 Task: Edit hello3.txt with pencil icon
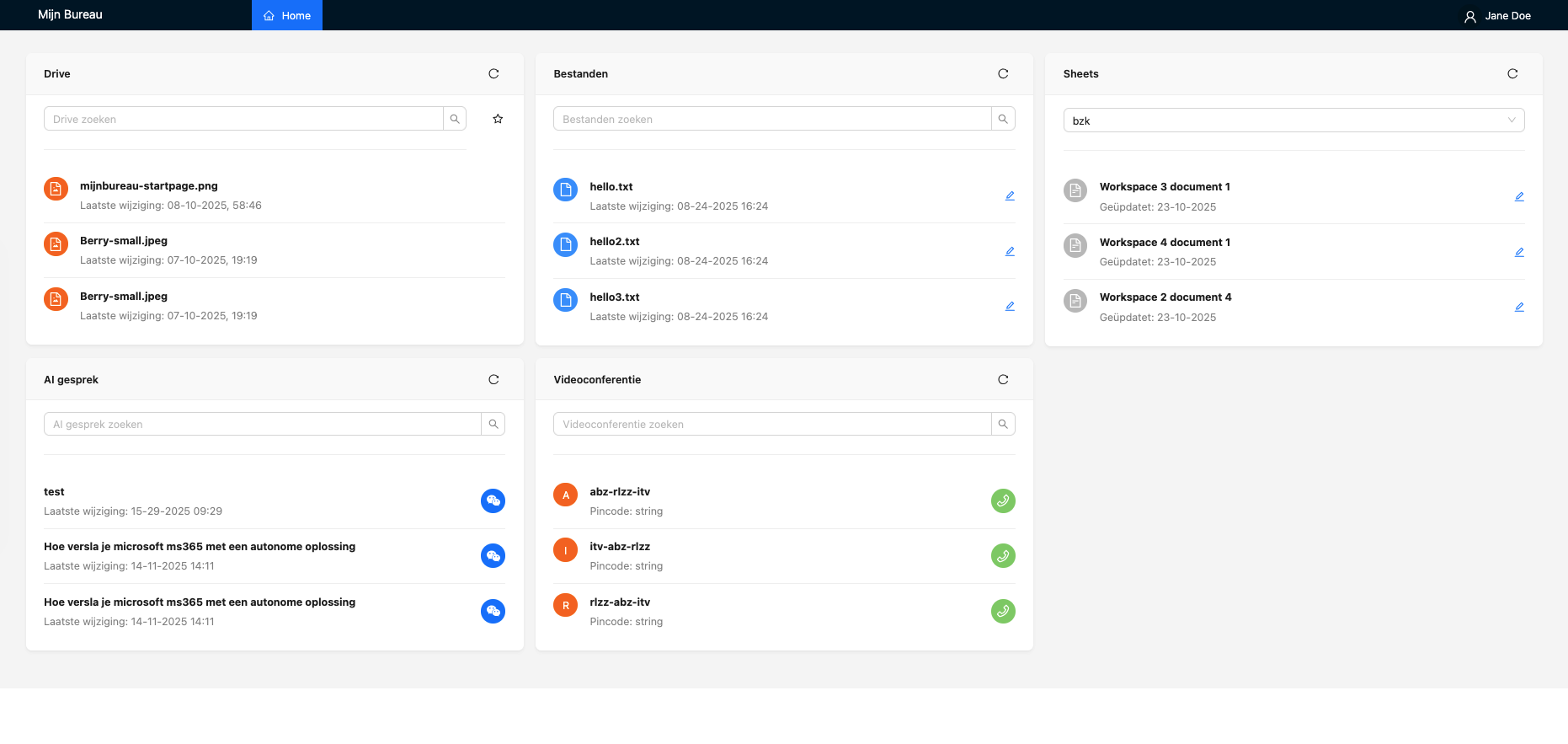click(1010, 306)
